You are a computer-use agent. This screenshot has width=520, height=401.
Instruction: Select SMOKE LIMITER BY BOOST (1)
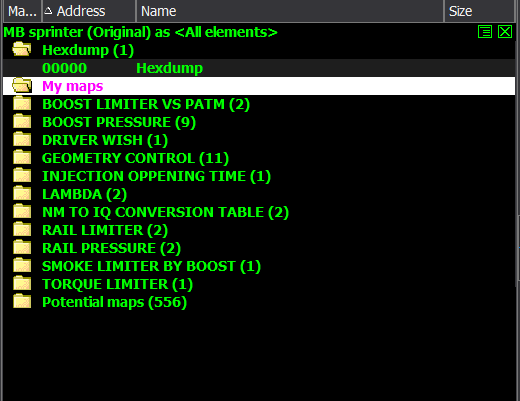pyautogui.click(x=151, y=266)
